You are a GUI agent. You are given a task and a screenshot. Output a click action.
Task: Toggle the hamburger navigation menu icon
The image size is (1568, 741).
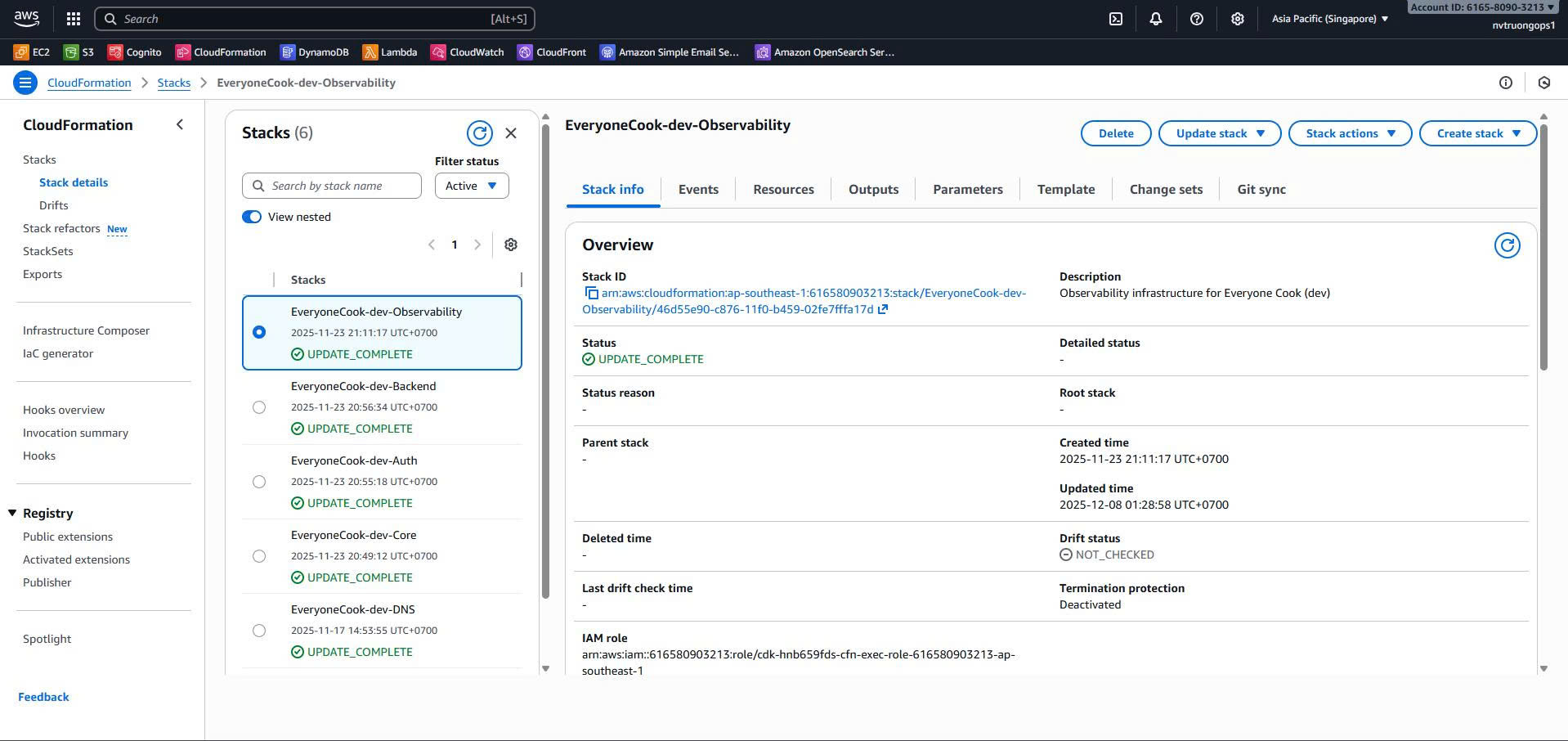click(25, 83)
